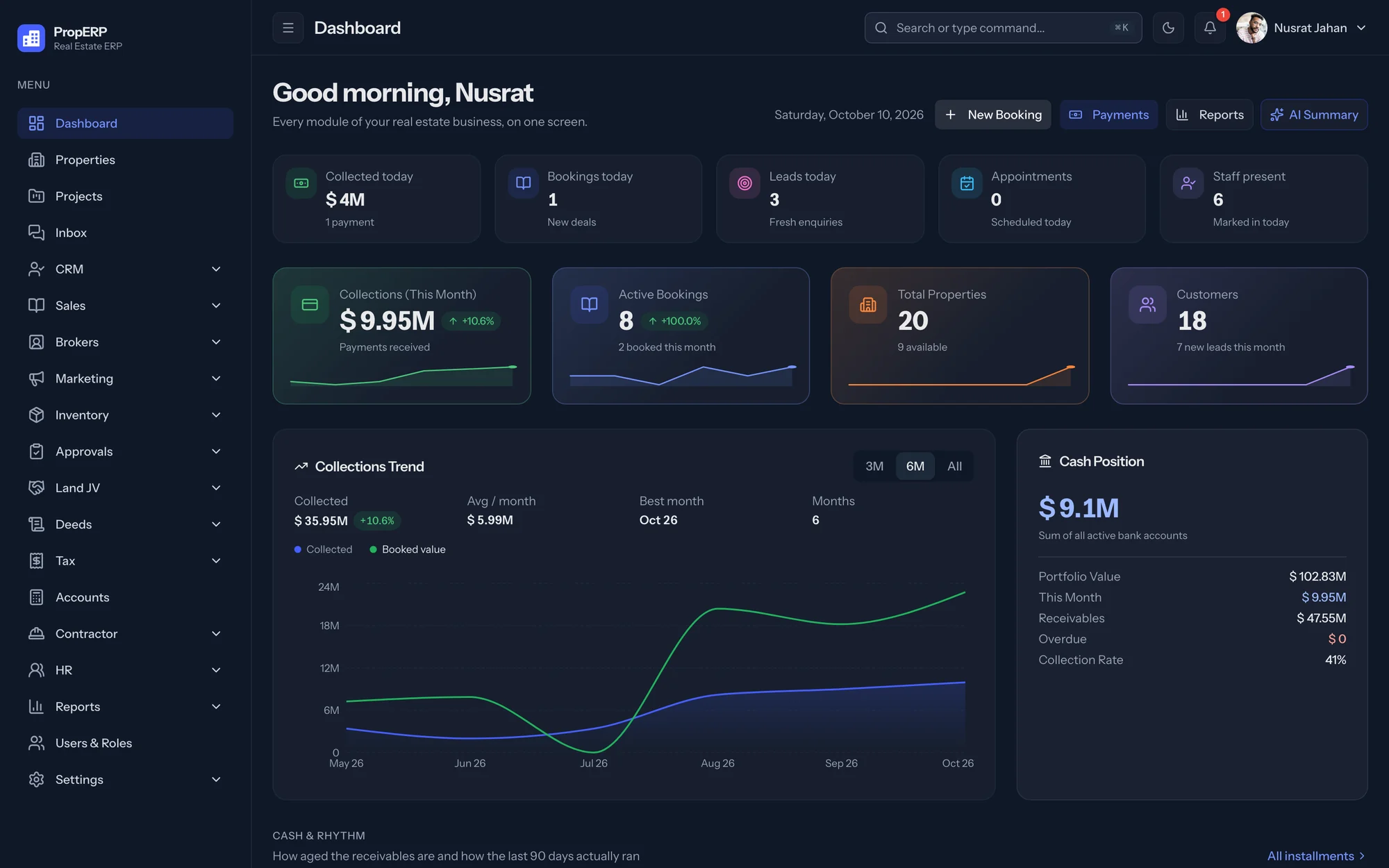Focus the search or type command field
Screen dimensions: 1389x868
pos(1003,28)
